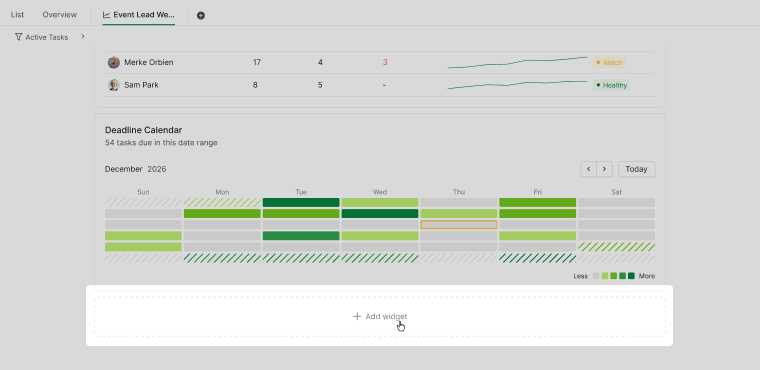This screenshot has height=370, width=760.
Task: Click the Less legend label
Action: click(x=581, y=276)
